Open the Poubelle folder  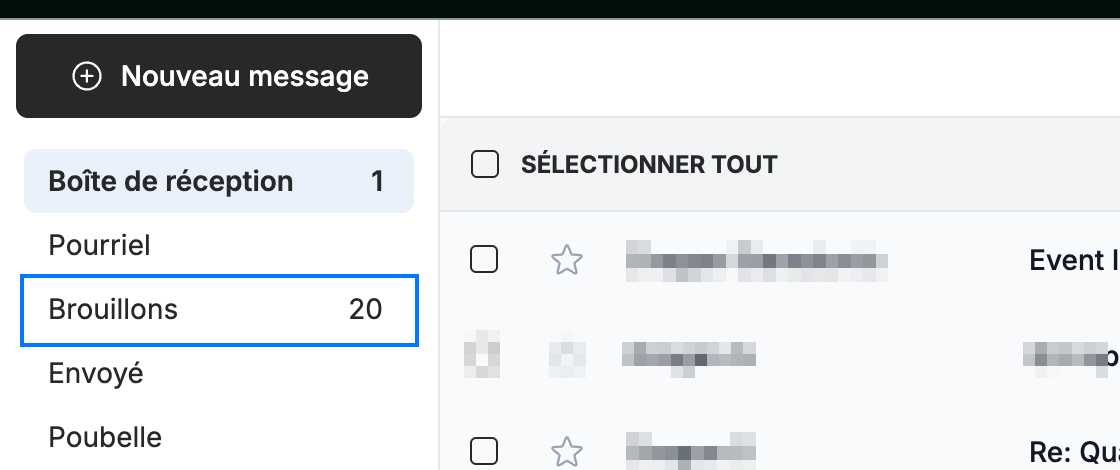[219, 437]
